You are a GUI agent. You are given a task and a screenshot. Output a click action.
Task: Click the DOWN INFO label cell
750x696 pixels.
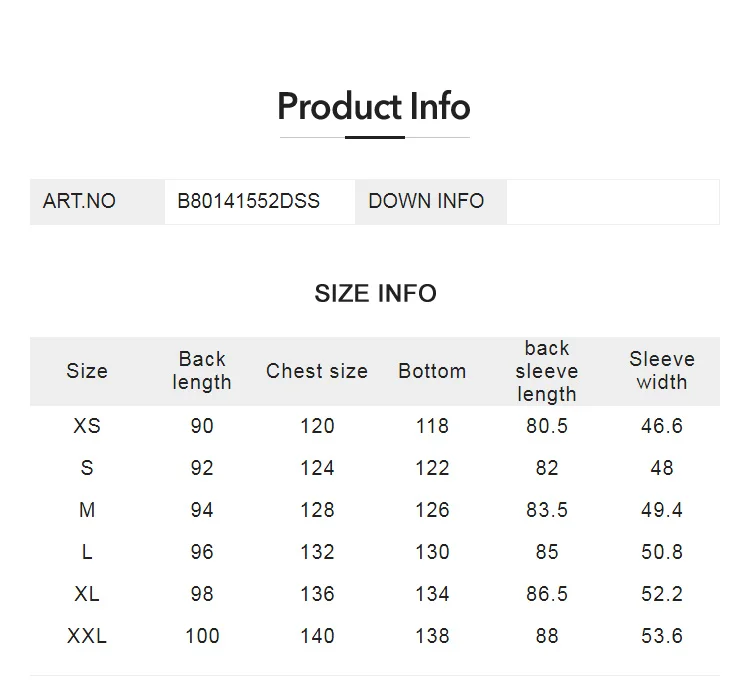pyautogui.click(x=430, y=202)
